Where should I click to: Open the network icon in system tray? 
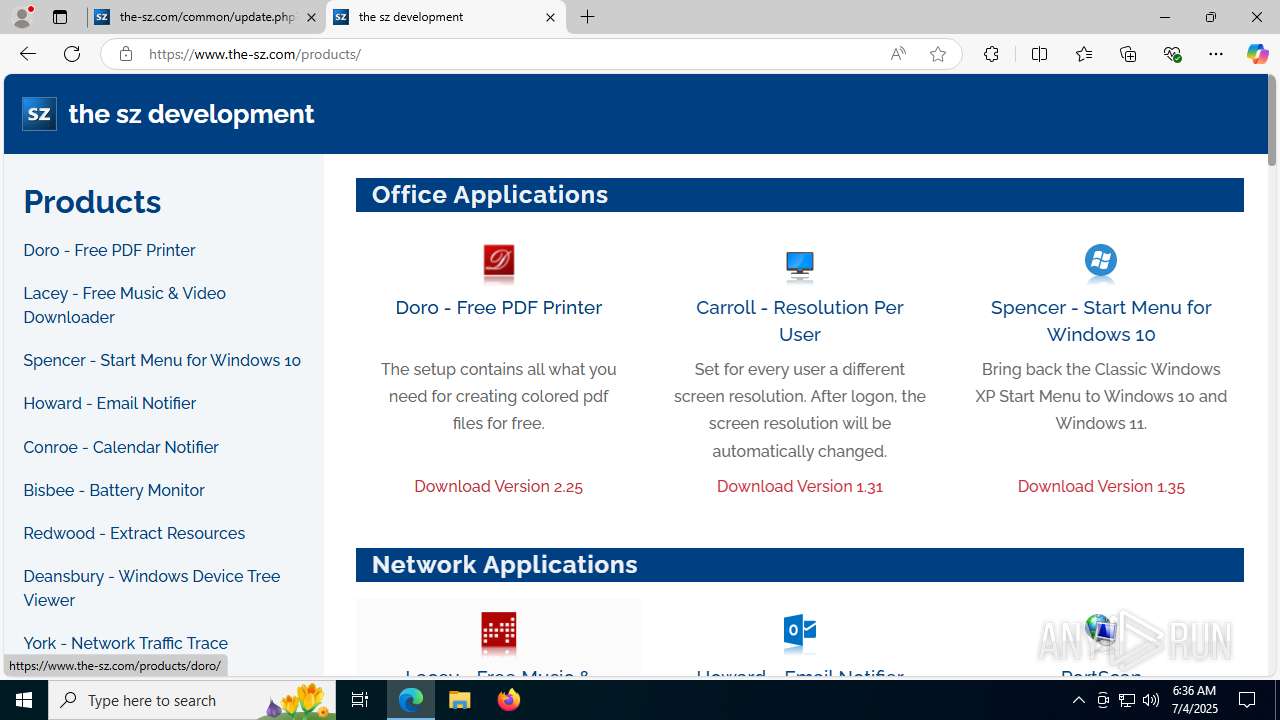[1126, 700]
